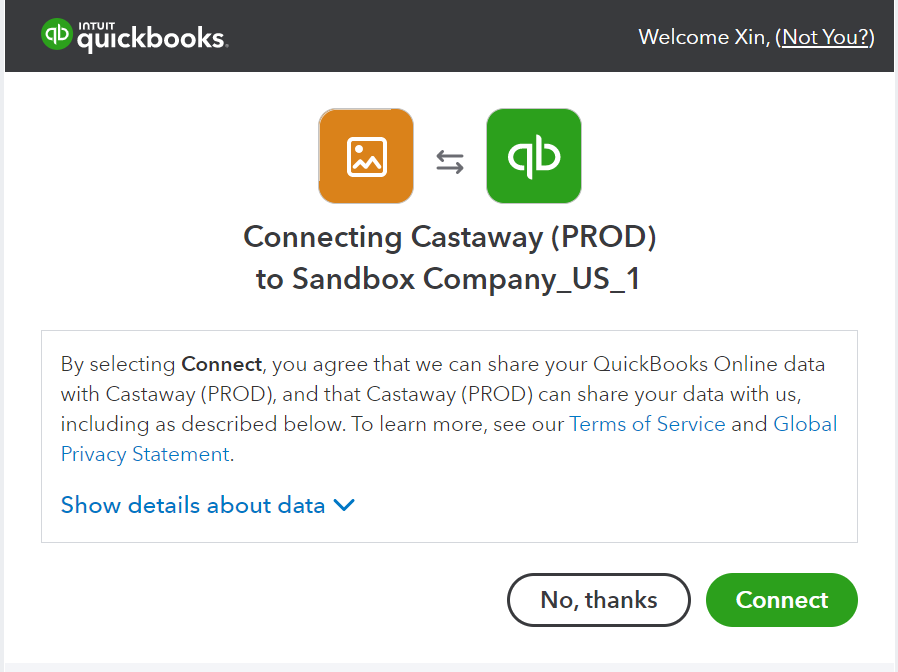898x672 pixels.
Task: Click the chevron next to Show details about data
Action: pos(343,506)
